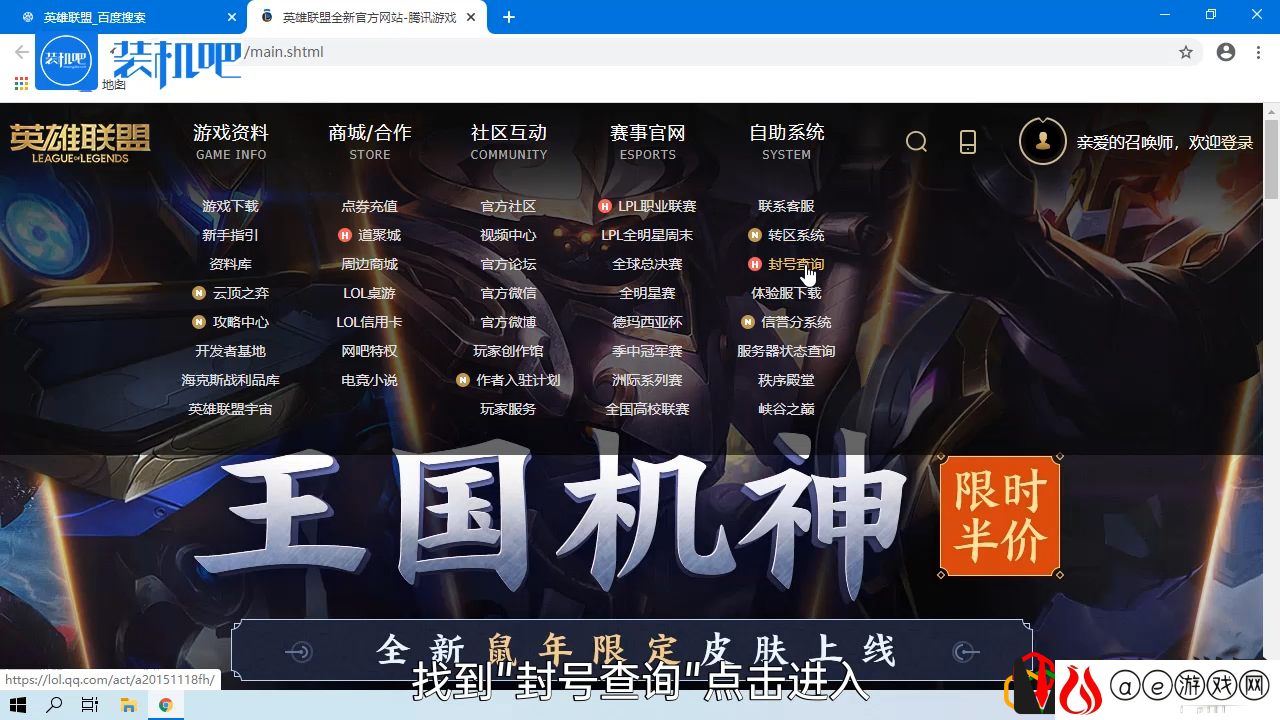
Task: Go to 资料库
Action: tap(231, 264)
